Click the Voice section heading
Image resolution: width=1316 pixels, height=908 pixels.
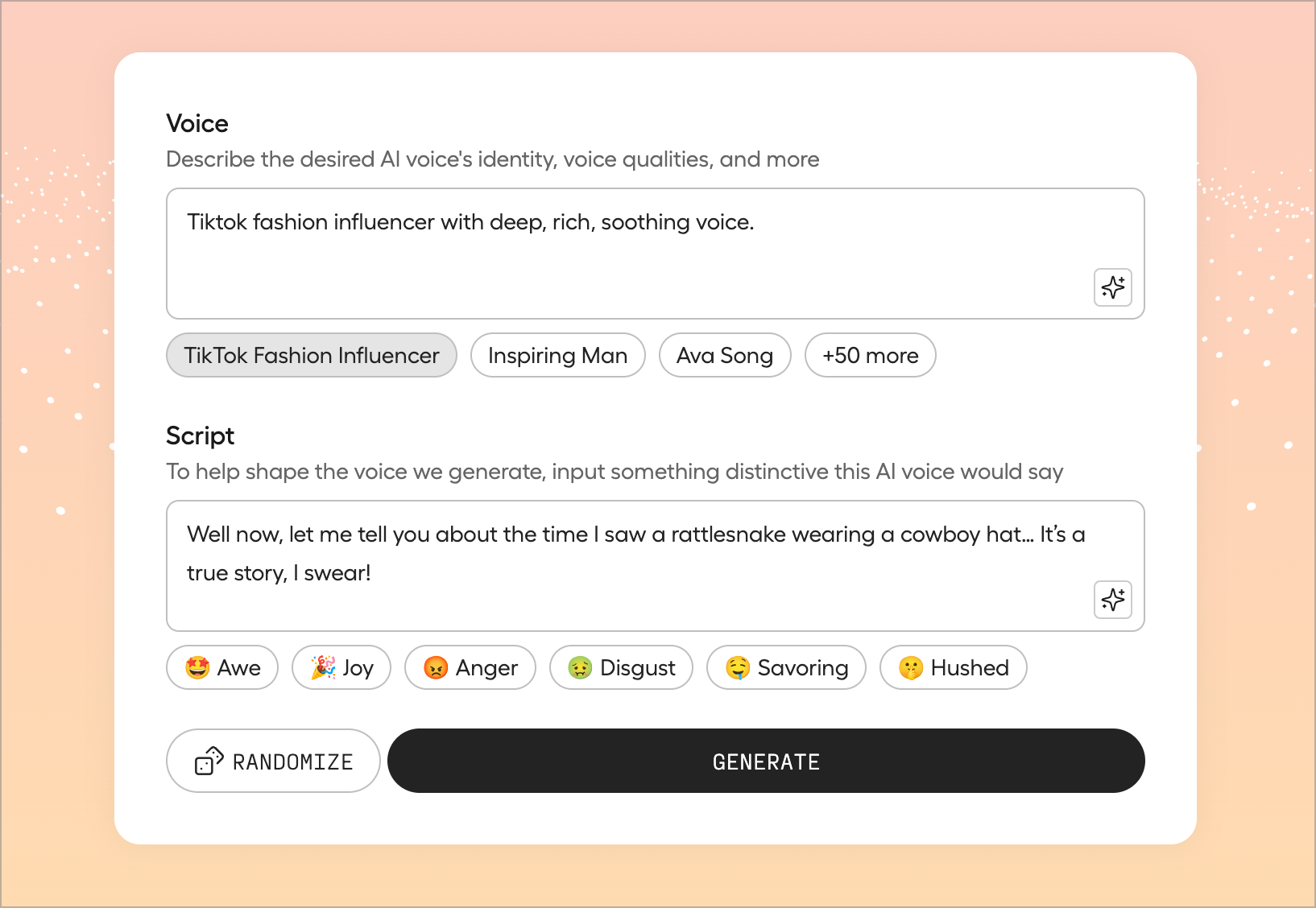pos(197,123)
